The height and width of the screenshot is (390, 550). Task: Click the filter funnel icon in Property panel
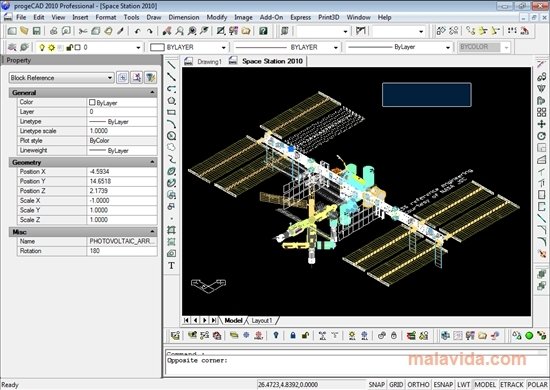[150, 78]
